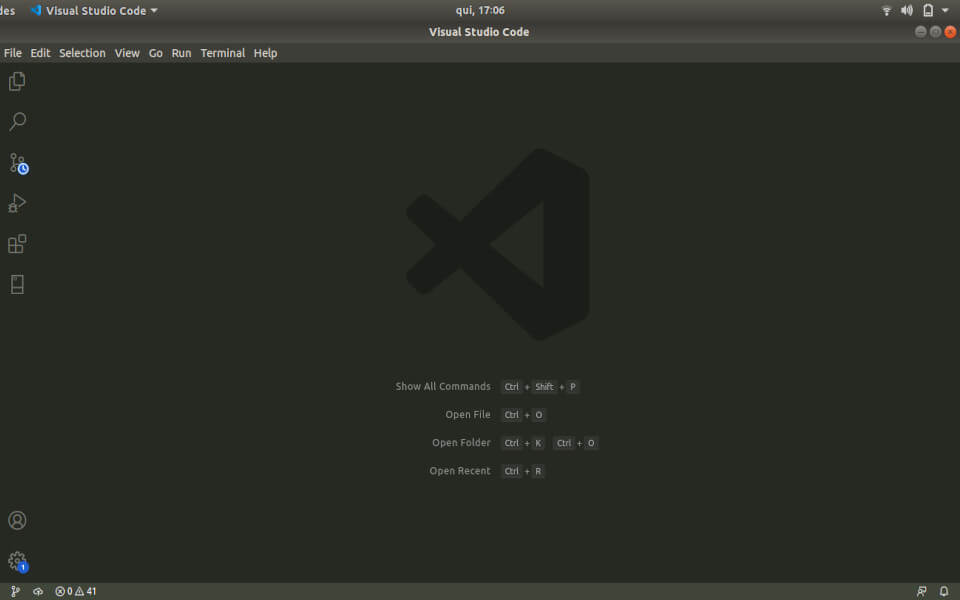This screenshot has width=960, height=600.
Task: Click the K key hint for Open Folder
Action: 538,443
